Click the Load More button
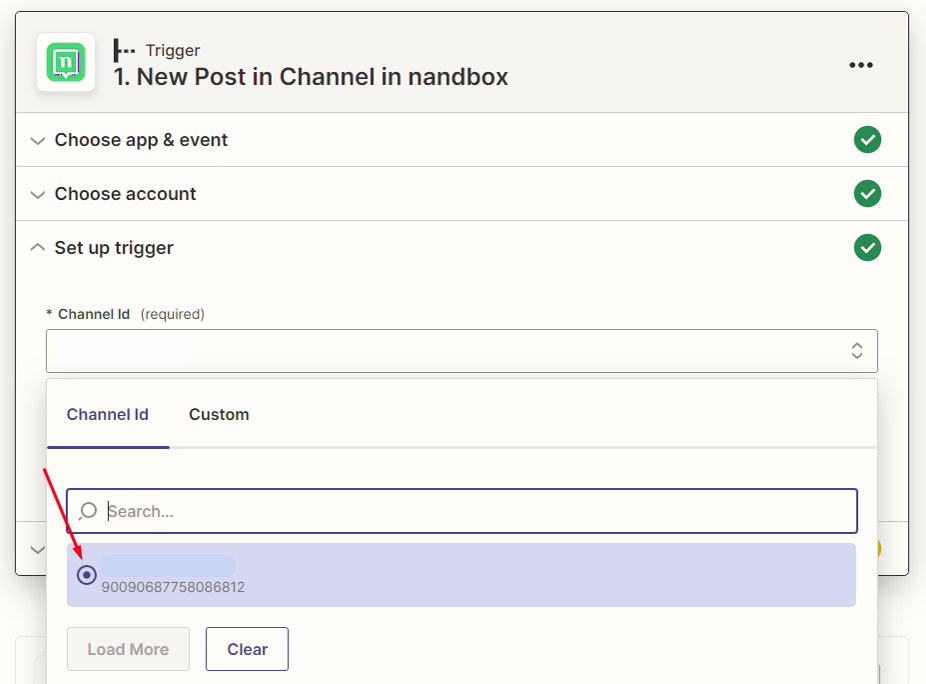The image size is (926, 684). (128, 649)
